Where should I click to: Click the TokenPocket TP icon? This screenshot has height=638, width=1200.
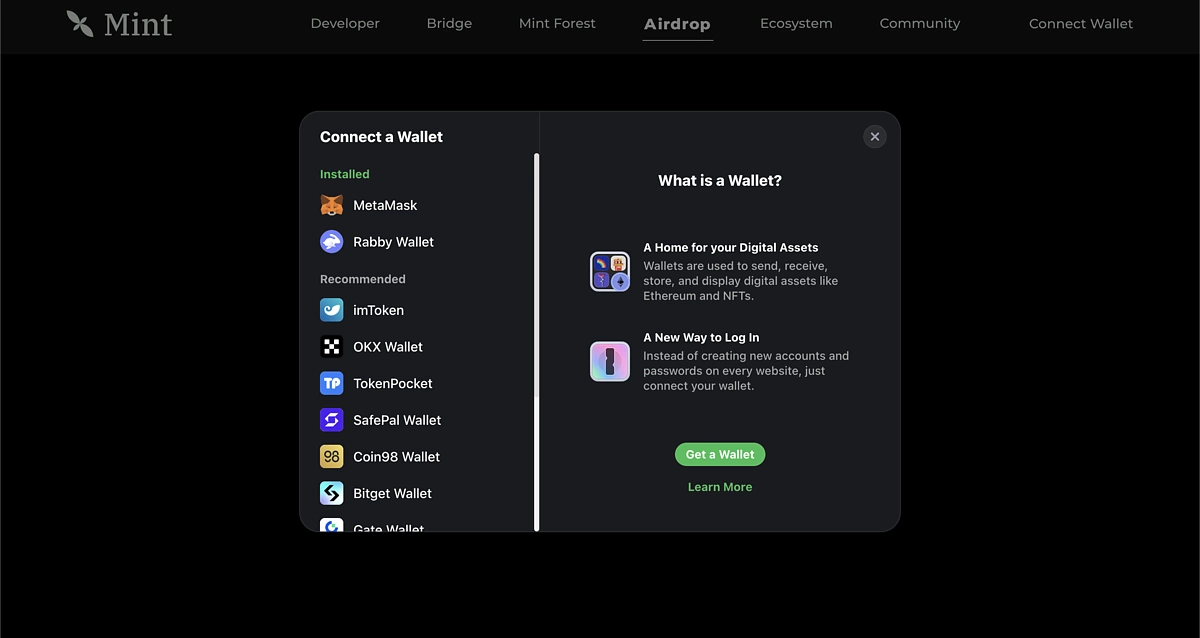332,383
